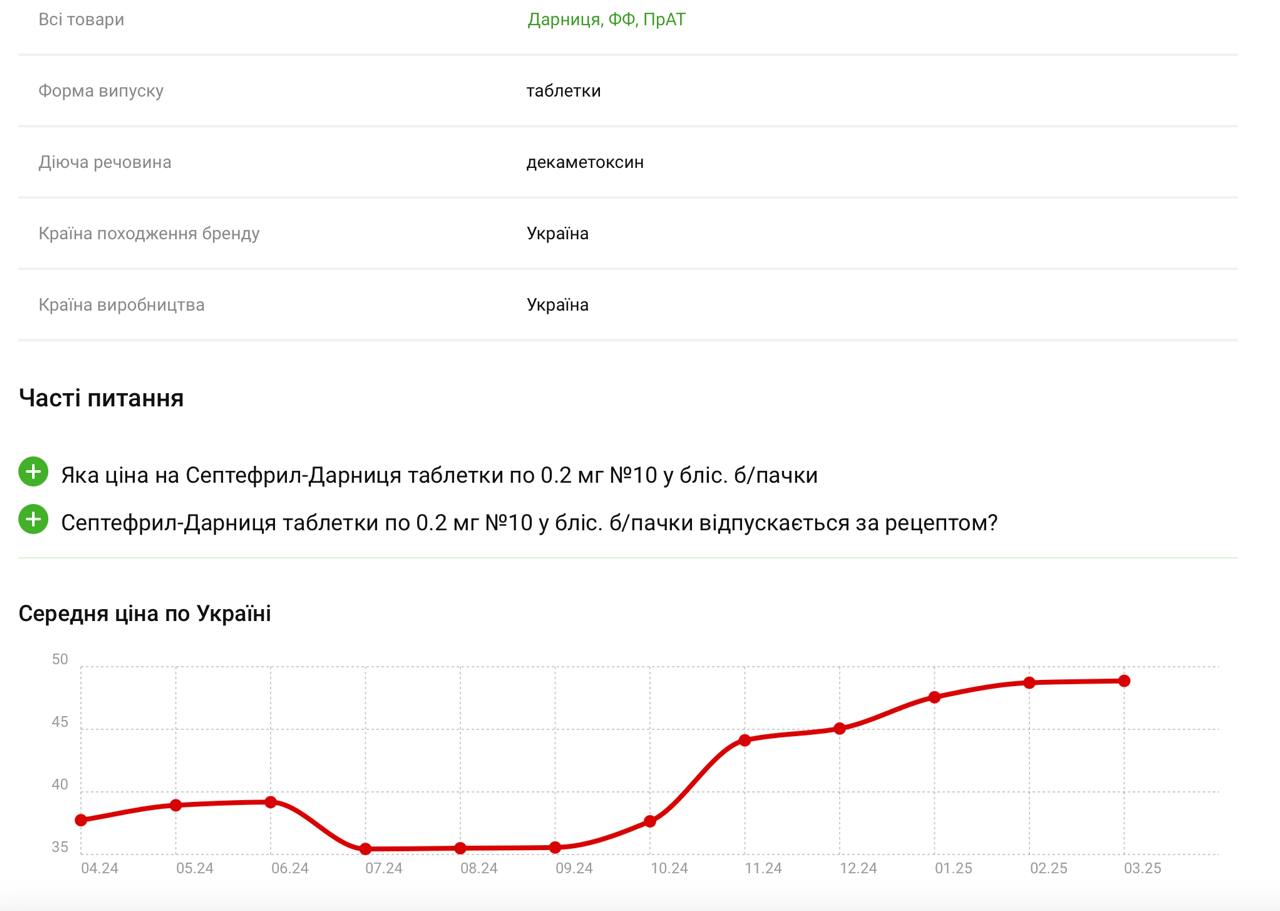Click the 'Середня ціна по Україні' heading

(145, 614)
